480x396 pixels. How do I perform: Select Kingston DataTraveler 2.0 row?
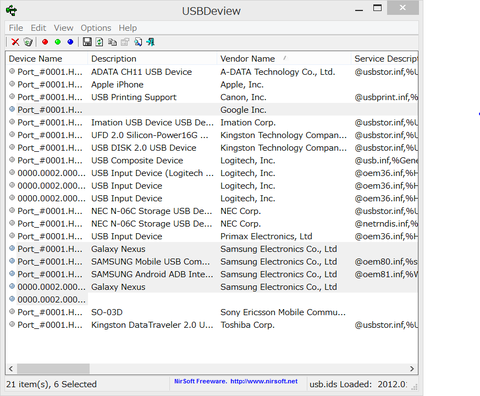click(212, 325)
